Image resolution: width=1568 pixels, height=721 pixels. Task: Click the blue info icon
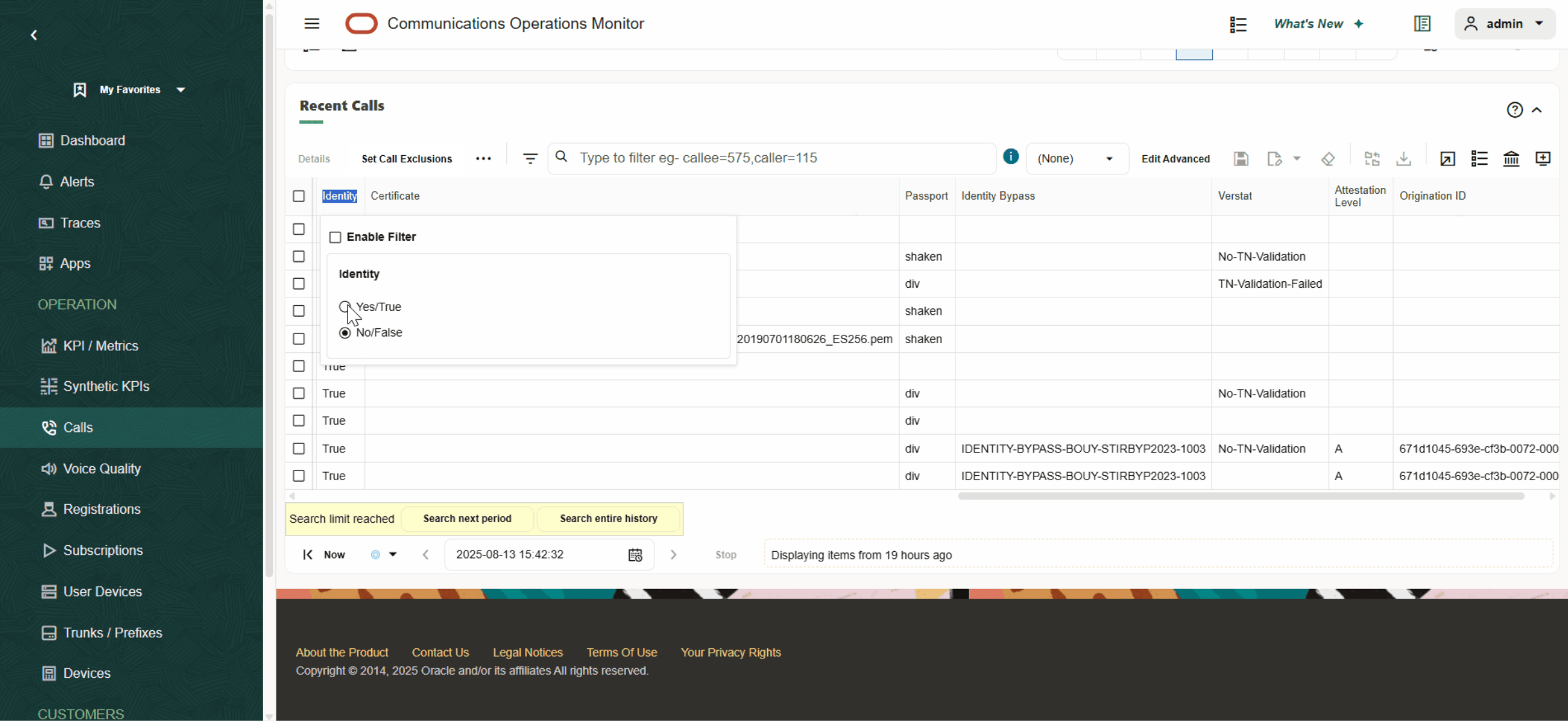pyautogui.click(x=1010, y=156)
